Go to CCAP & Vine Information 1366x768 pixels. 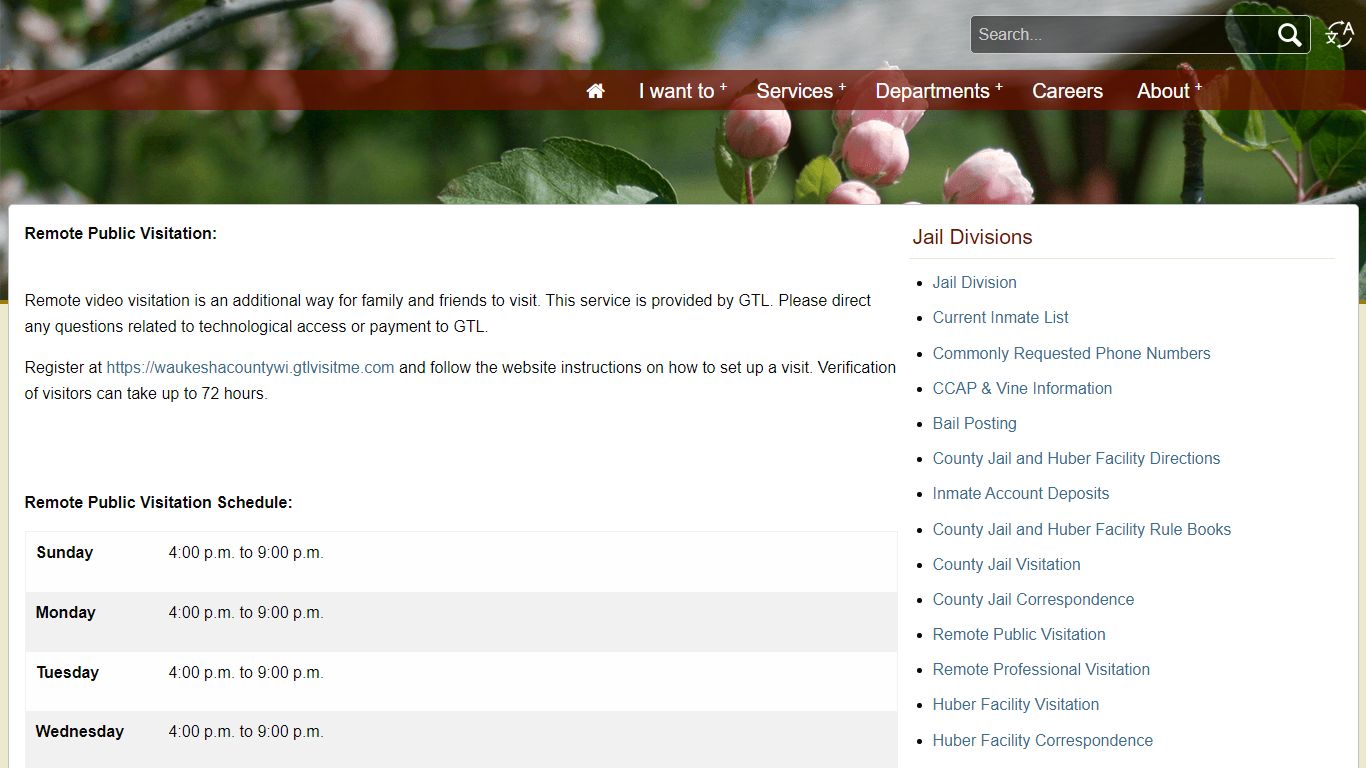click(x=1022, y=388)
